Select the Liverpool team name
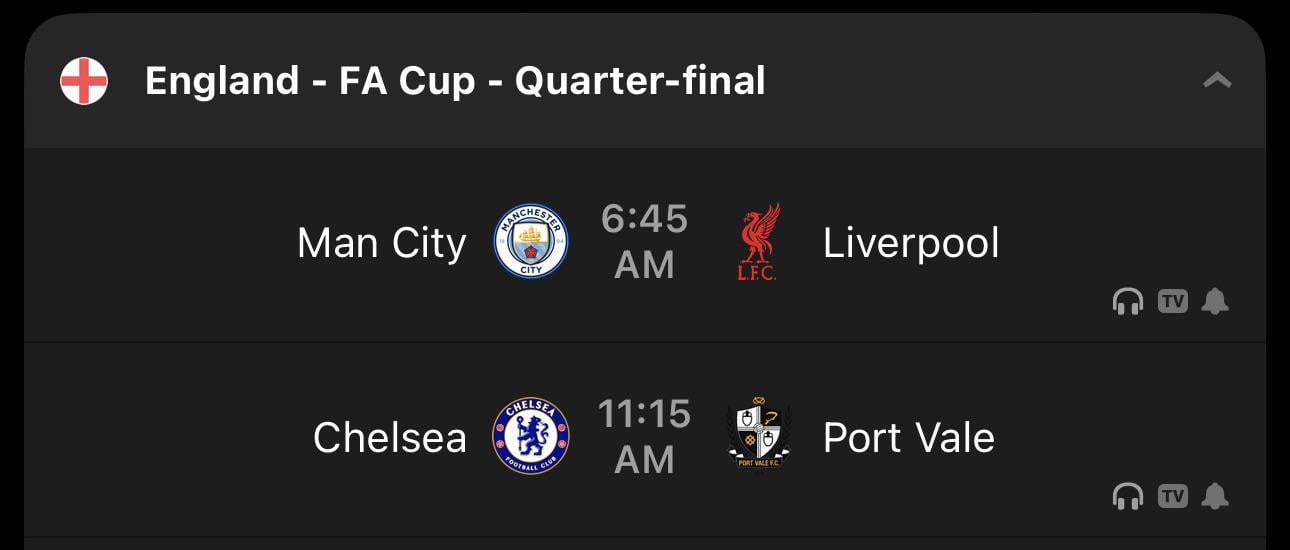The width and height of the screenshot is (1290, 550). pyautogui.click(x=911, y=243)
